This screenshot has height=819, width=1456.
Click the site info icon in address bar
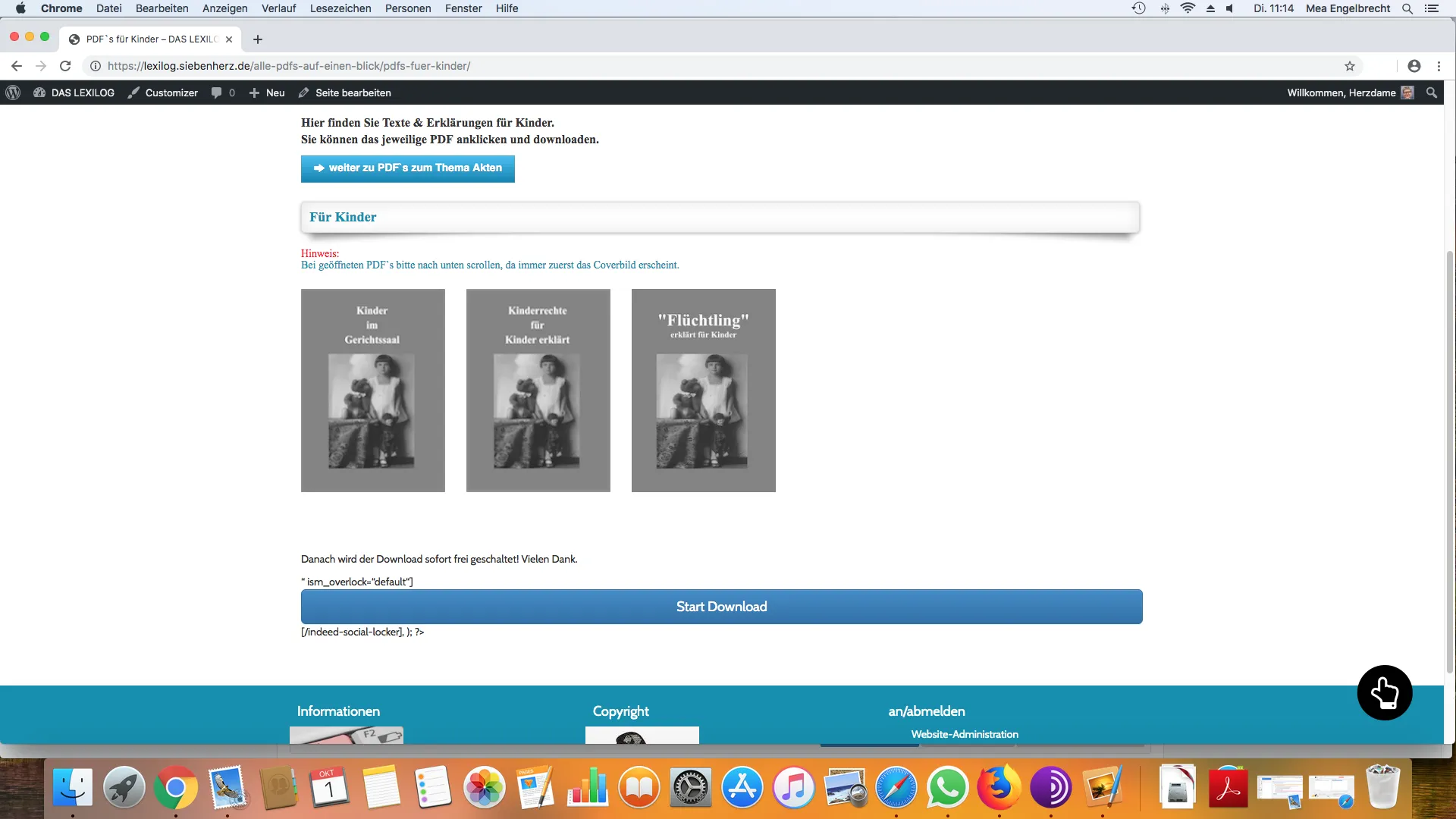click(96, 66)
